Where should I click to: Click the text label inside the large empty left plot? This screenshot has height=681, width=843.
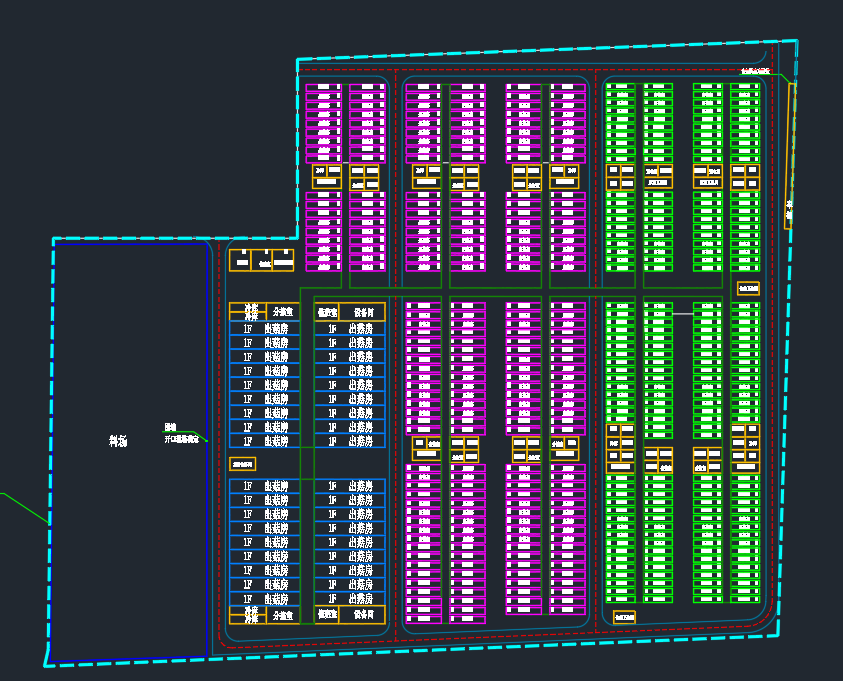118,441
